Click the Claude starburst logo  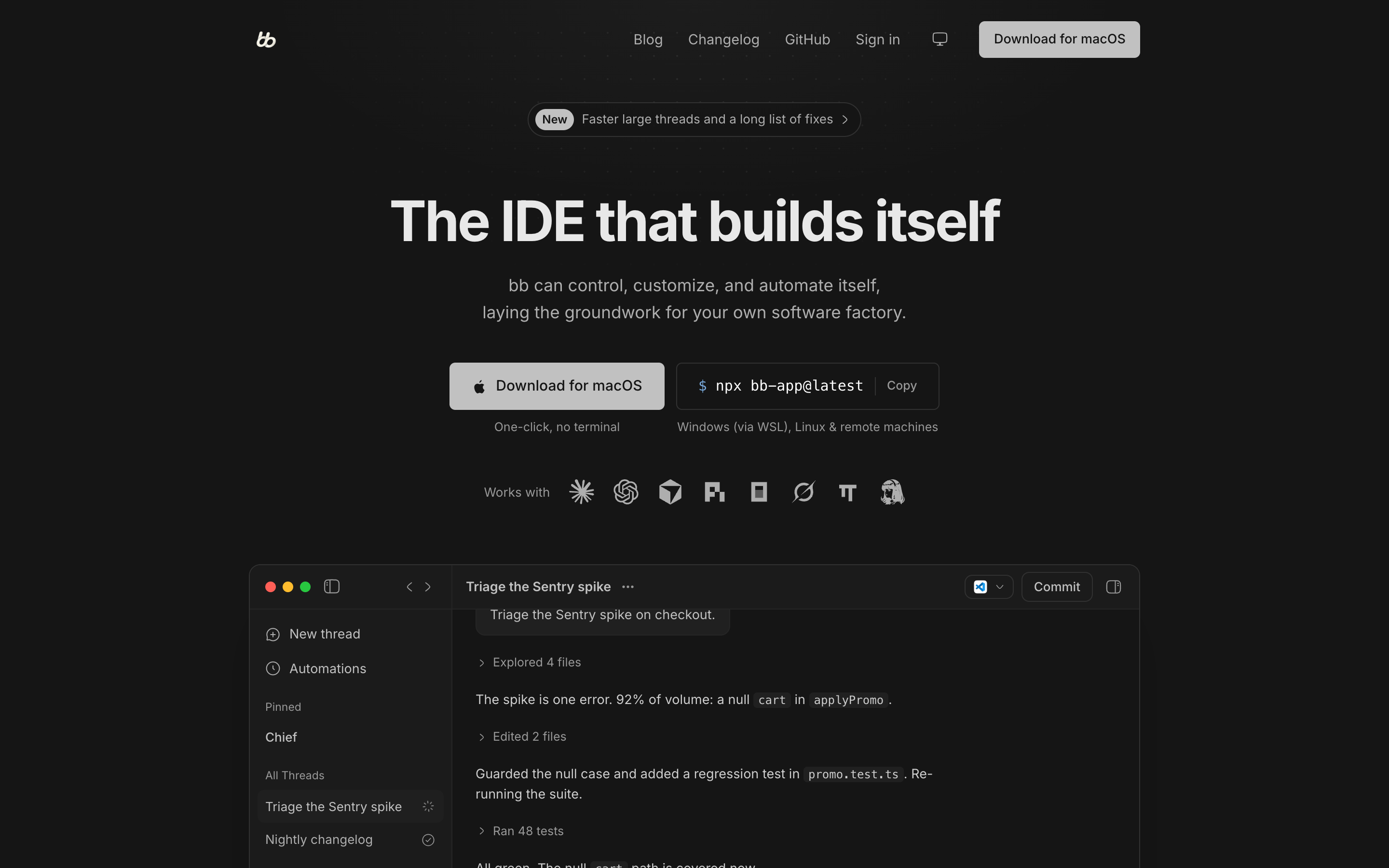click(582, 492)
